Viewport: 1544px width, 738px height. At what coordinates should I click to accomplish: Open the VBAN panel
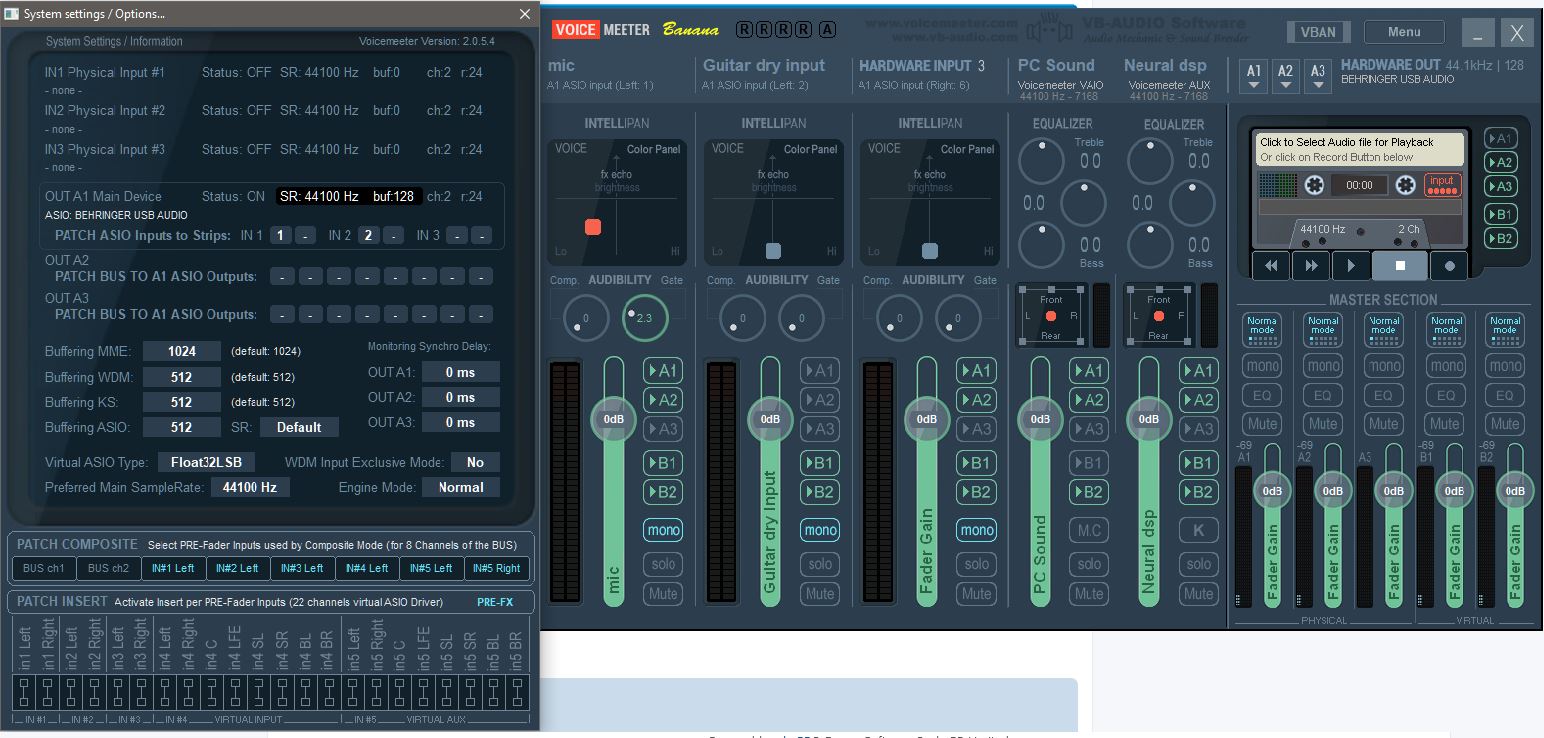tap(1317, 32)
